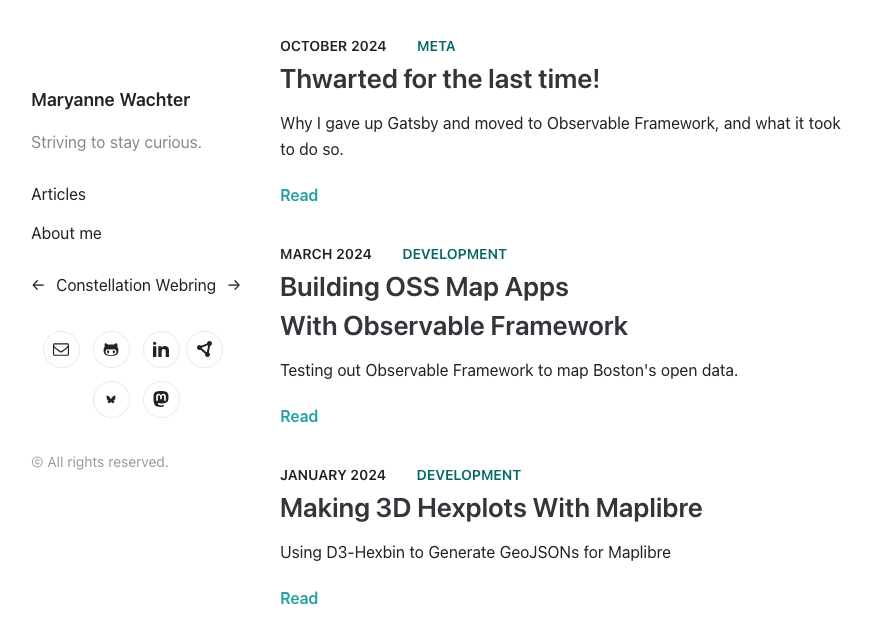
Task: Click the right Constellation Webring arrow
Action: click(234, 285)
